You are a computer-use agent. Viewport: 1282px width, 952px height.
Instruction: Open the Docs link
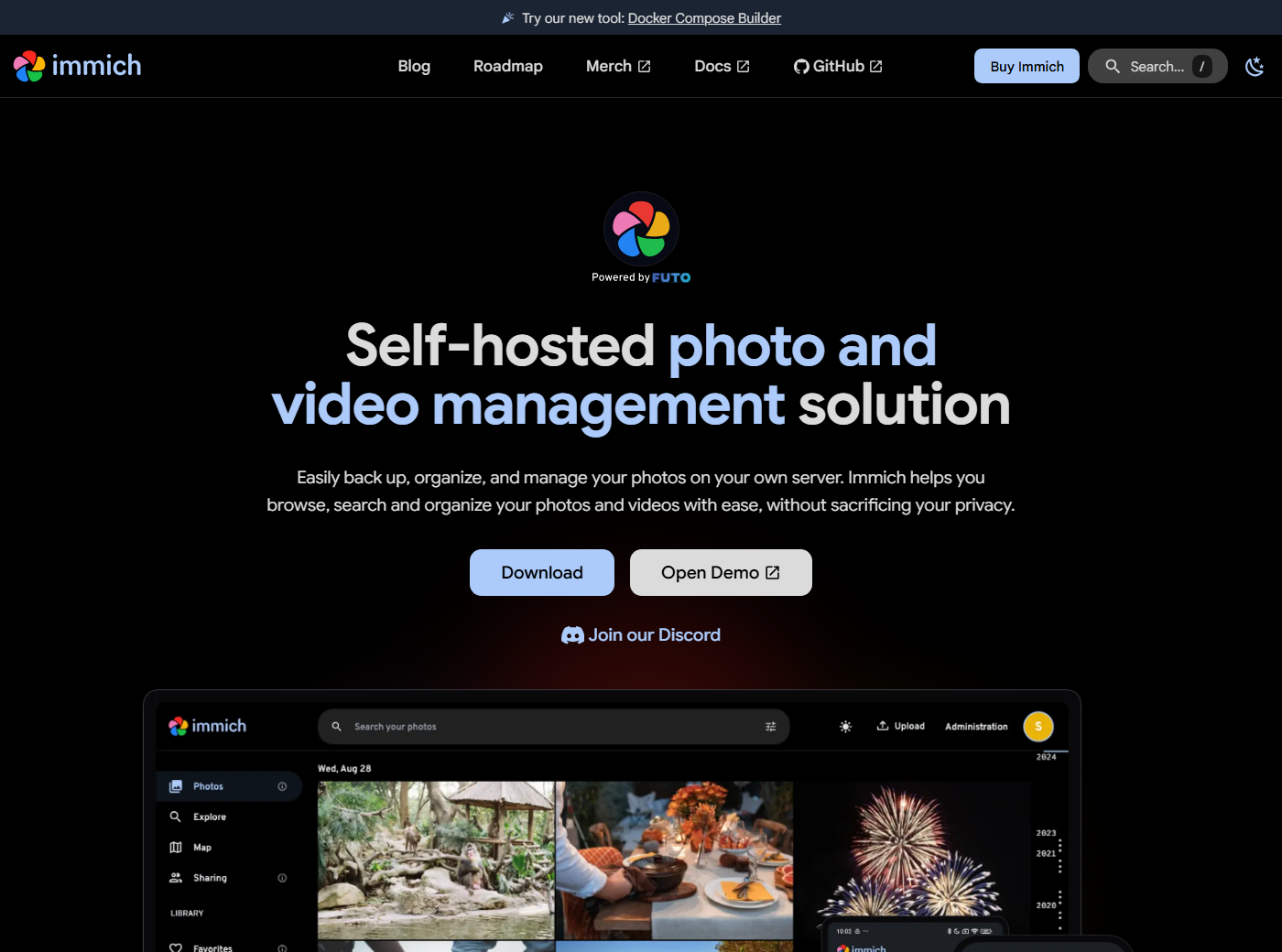(722, 66)
